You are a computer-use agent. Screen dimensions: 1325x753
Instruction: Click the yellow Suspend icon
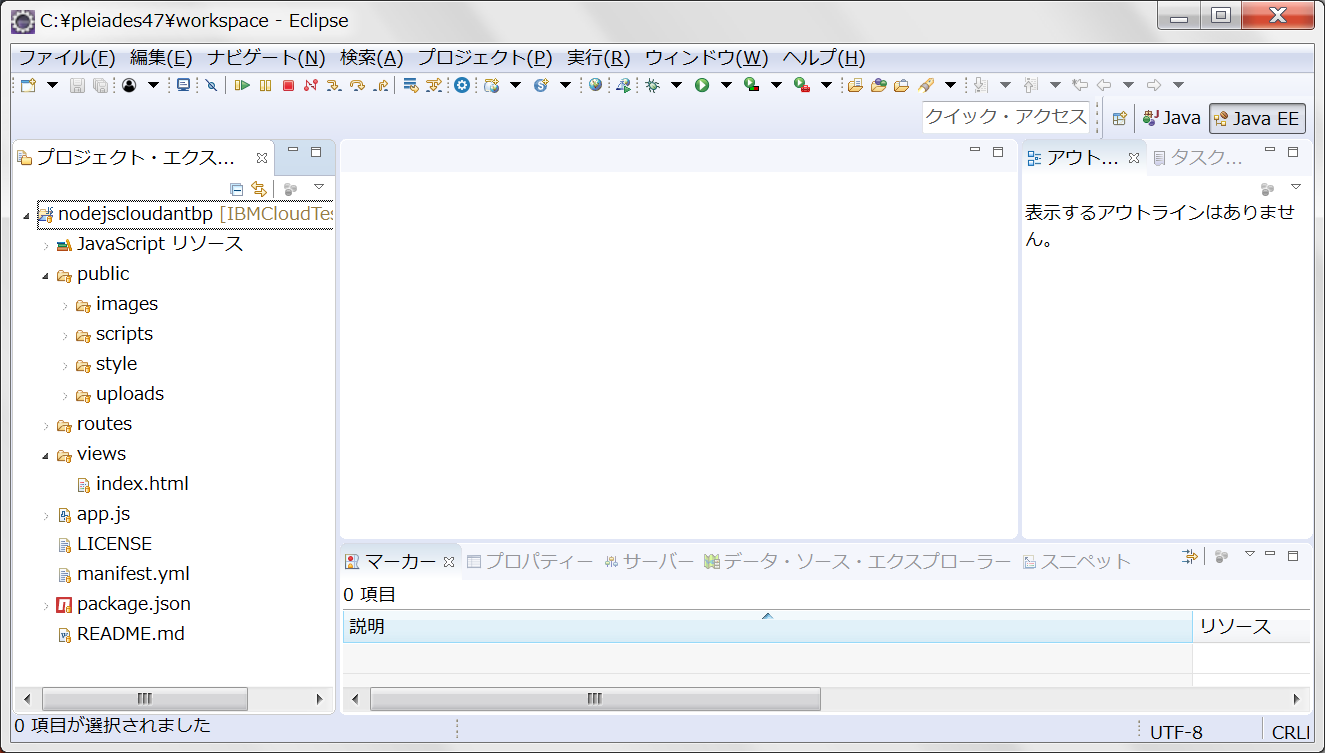click(x=265, y=85)
